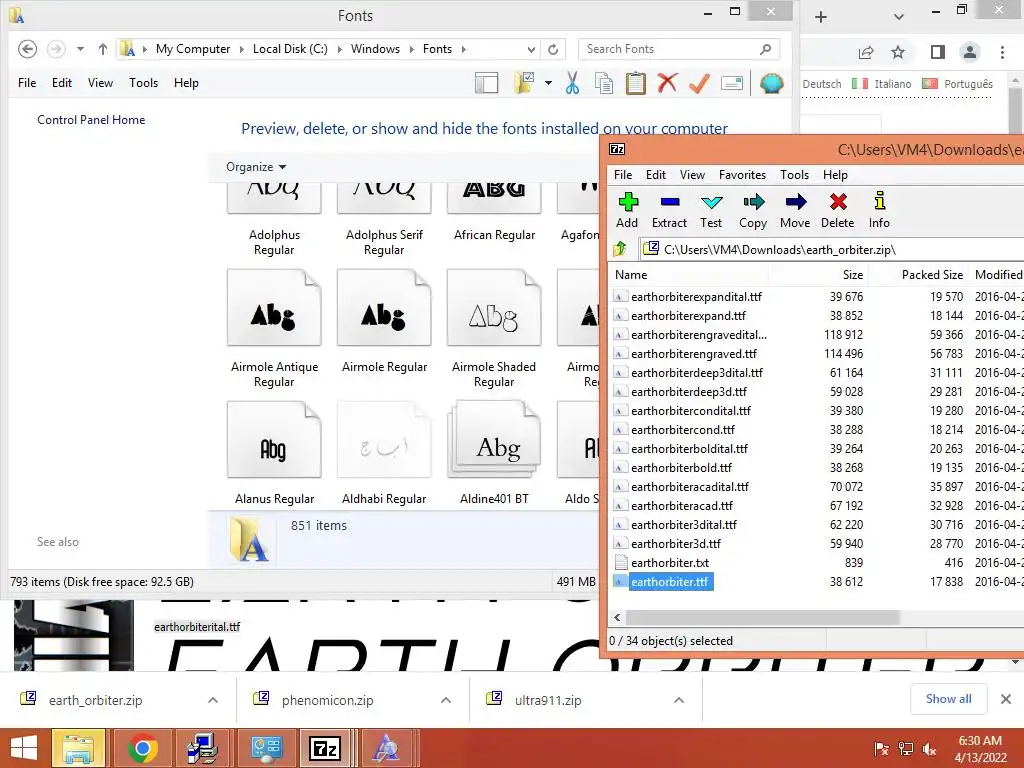The width and height of the screenshot is (1024, 768).
Task: Go back in the Fonts window
Action: pyautogui.click(x=27, y=49)
